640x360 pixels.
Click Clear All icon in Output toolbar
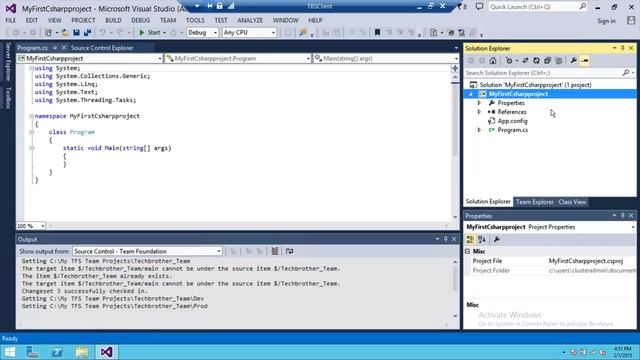(x=275, y=251)
